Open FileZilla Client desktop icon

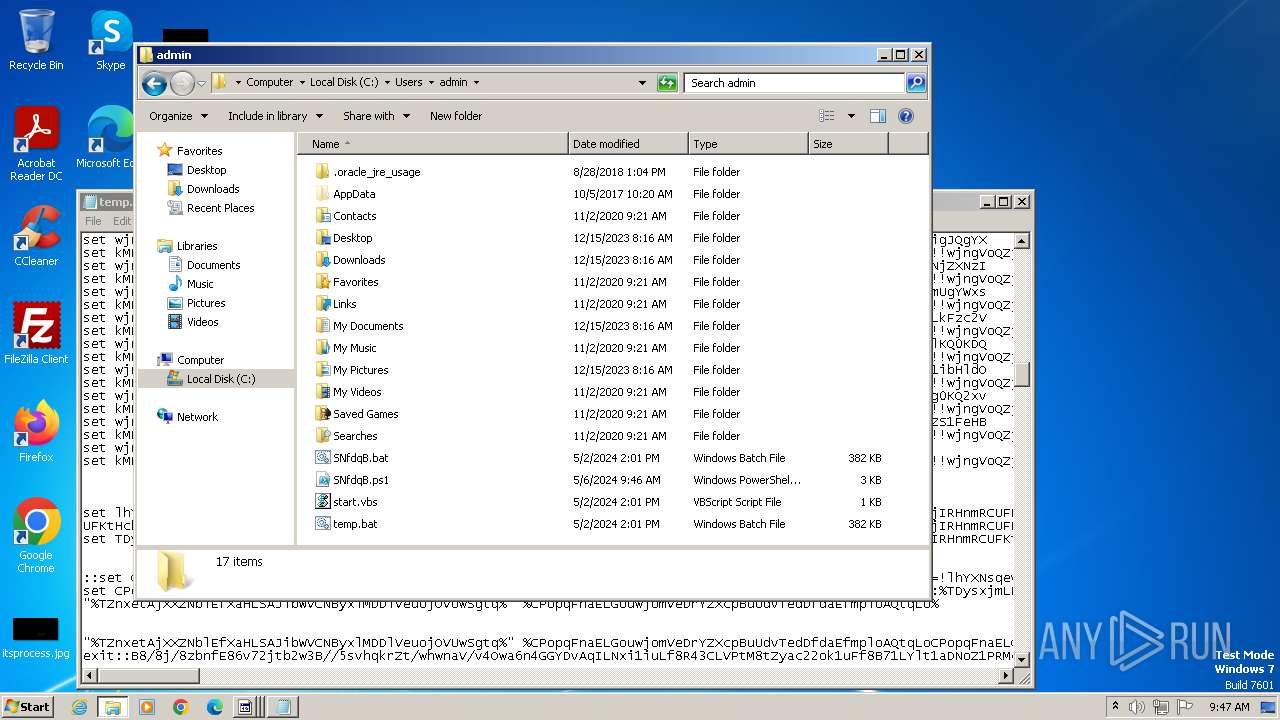[x=36, y=333]
